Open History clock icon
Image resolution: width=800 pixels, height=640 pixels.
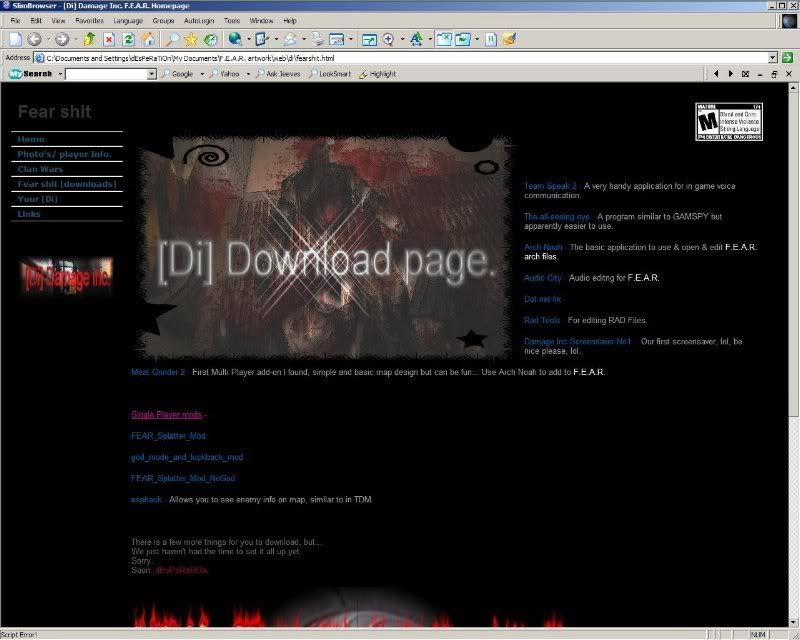point(210,39)
